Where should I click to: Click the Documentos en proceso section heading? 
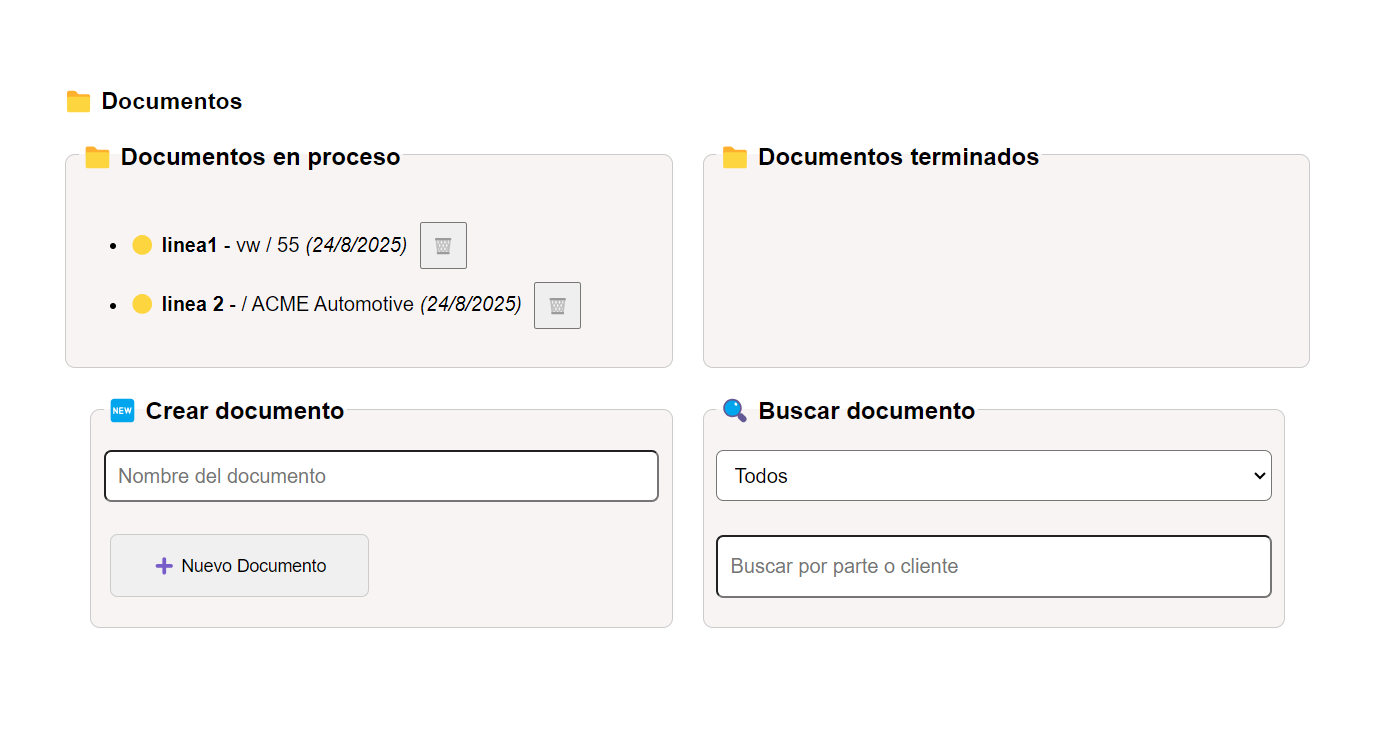pyautogui.click(x=260, y=157)
